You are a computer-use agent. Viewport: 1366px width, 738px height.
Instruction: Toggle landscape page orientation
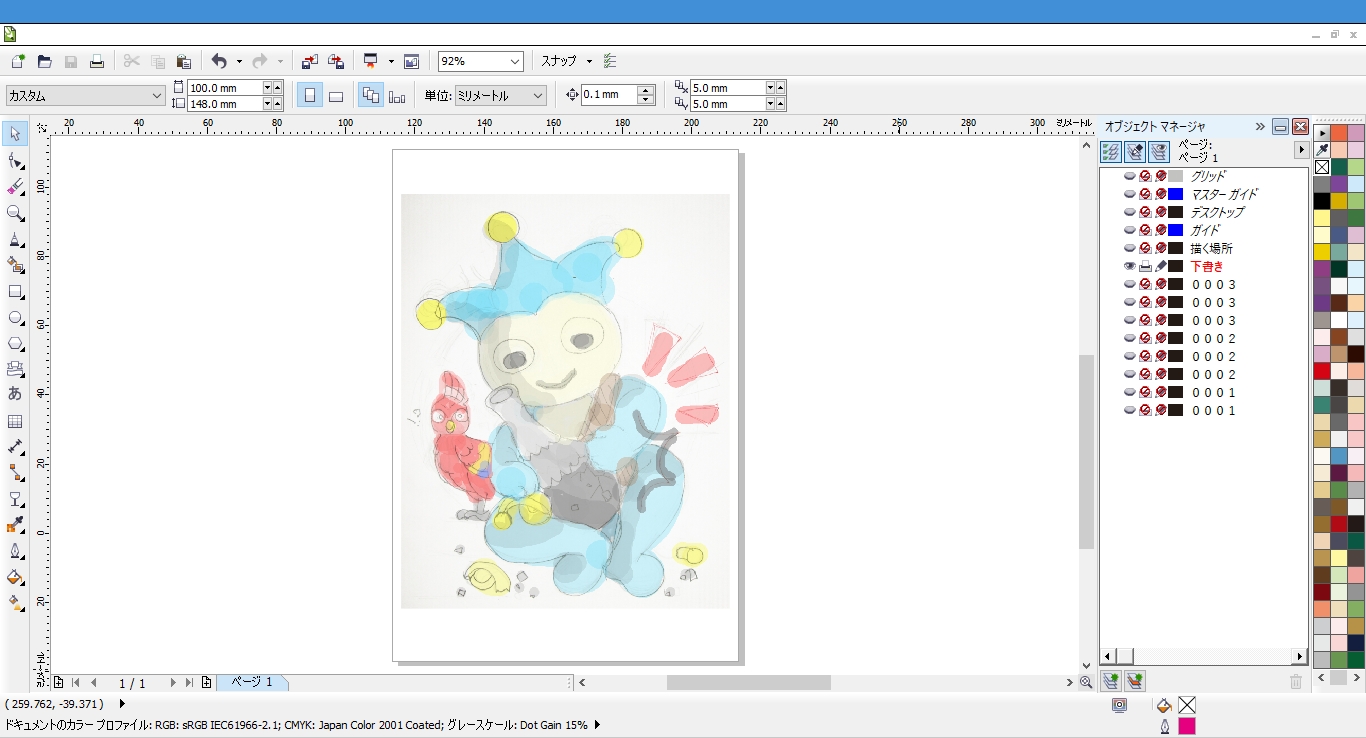336,96
